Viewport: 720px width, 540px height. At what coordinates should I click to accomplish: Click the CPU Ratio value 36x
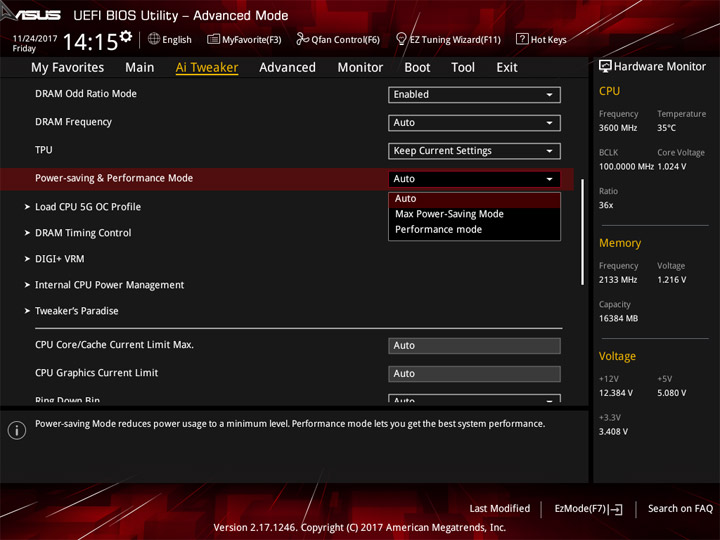(606, 205)
